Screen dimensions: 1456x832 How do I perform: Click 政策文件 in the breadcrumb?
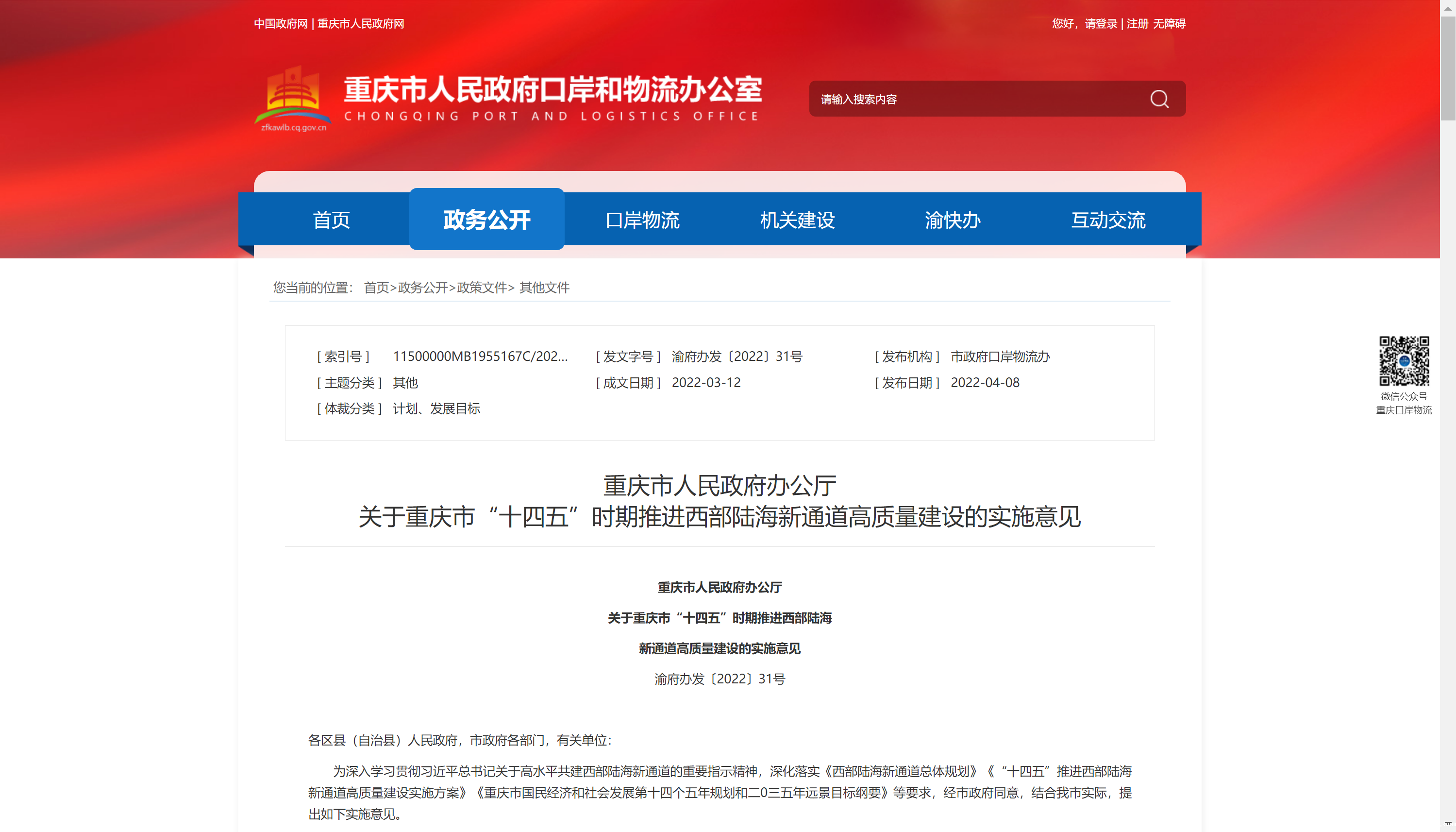tap(482, 288)
